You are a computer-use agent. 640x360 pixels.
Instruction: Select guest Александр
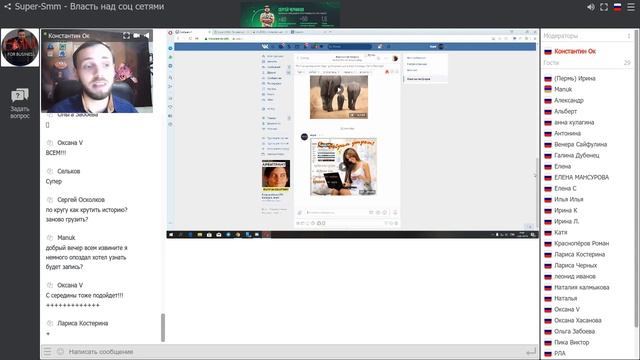click(x=569, y=100)
